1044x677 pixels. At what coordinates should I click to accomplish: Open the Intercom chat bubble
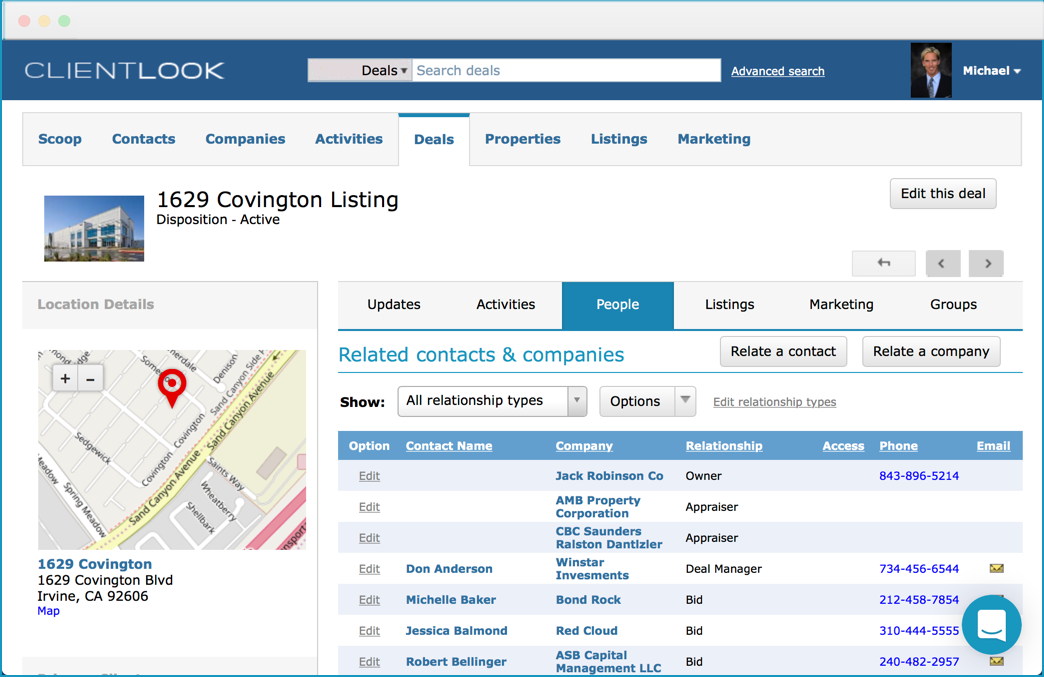[x=991, y=624]
